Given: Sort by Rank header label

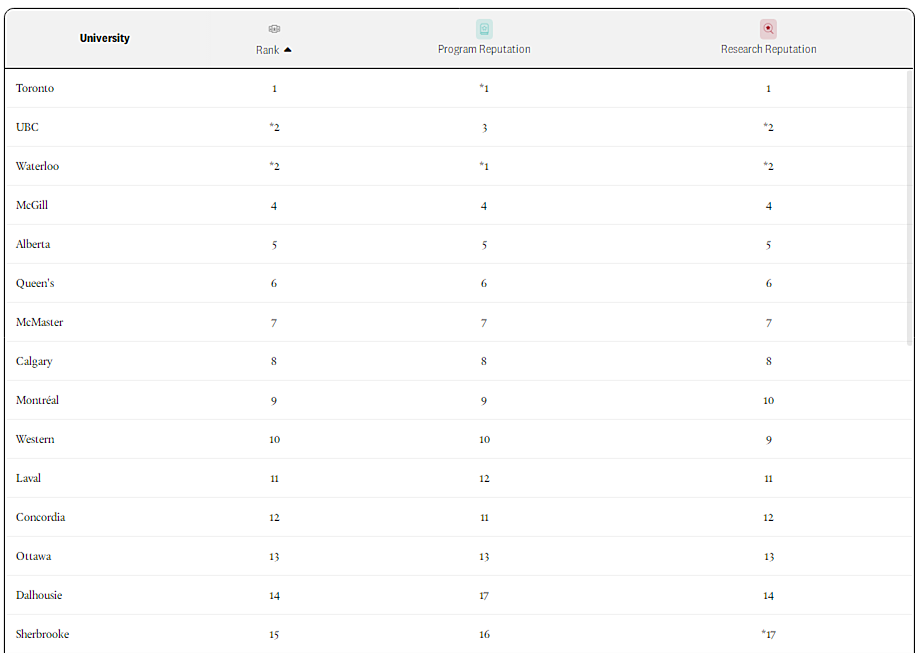Looking at the screenshot, I should click(x=267, y=50).
